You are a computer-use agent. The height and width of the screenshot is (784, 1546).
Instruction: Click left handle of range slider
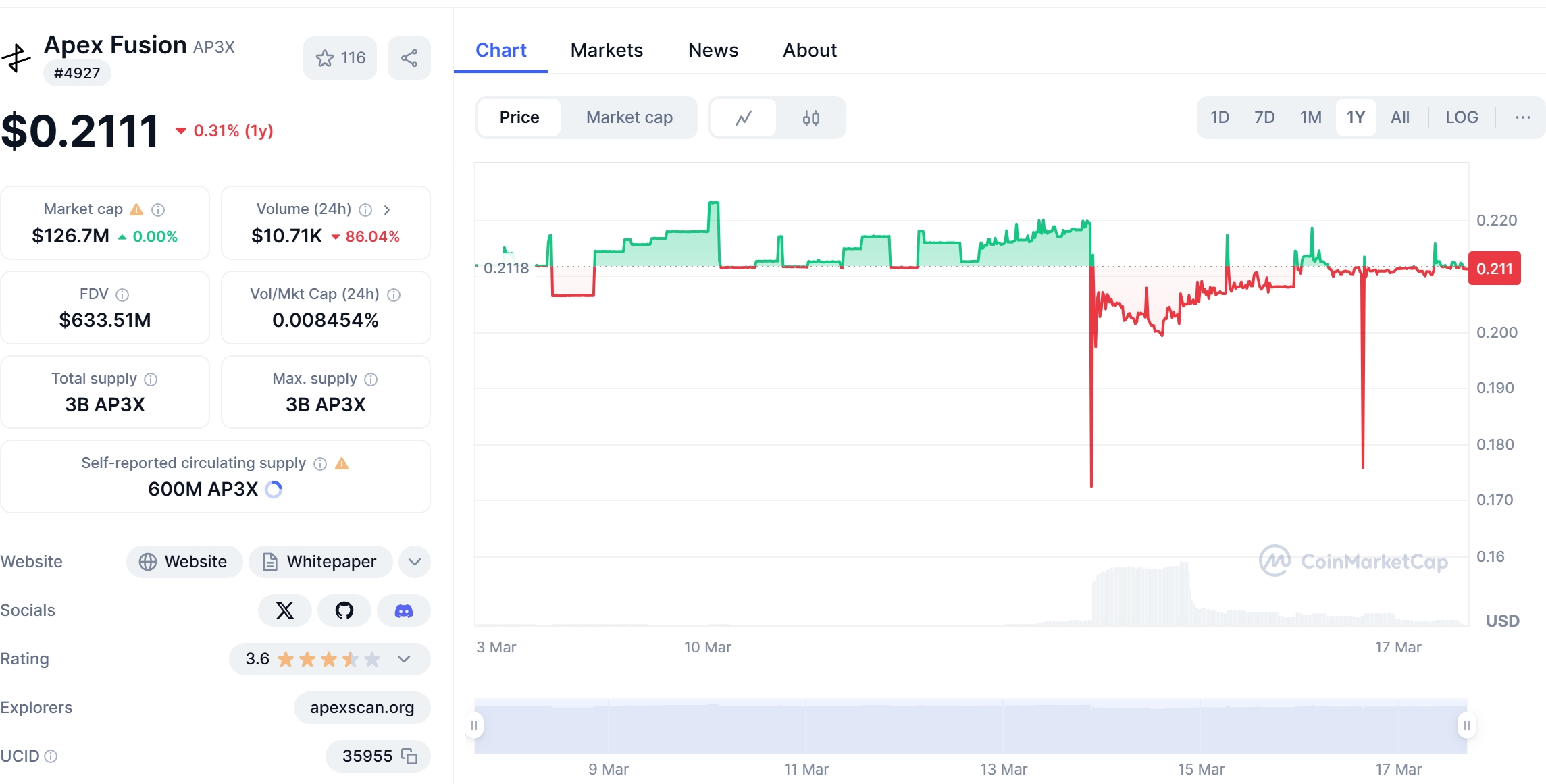point(474,725)
